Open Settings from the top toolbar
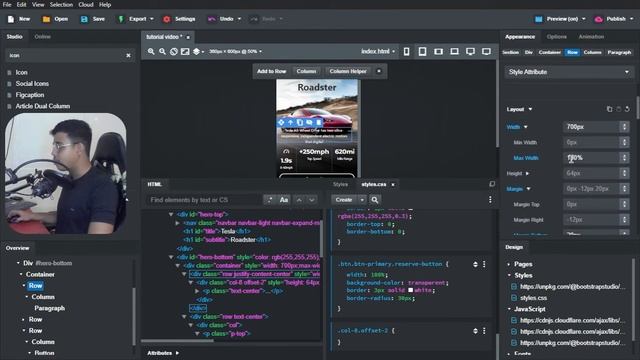 point(167,19)
